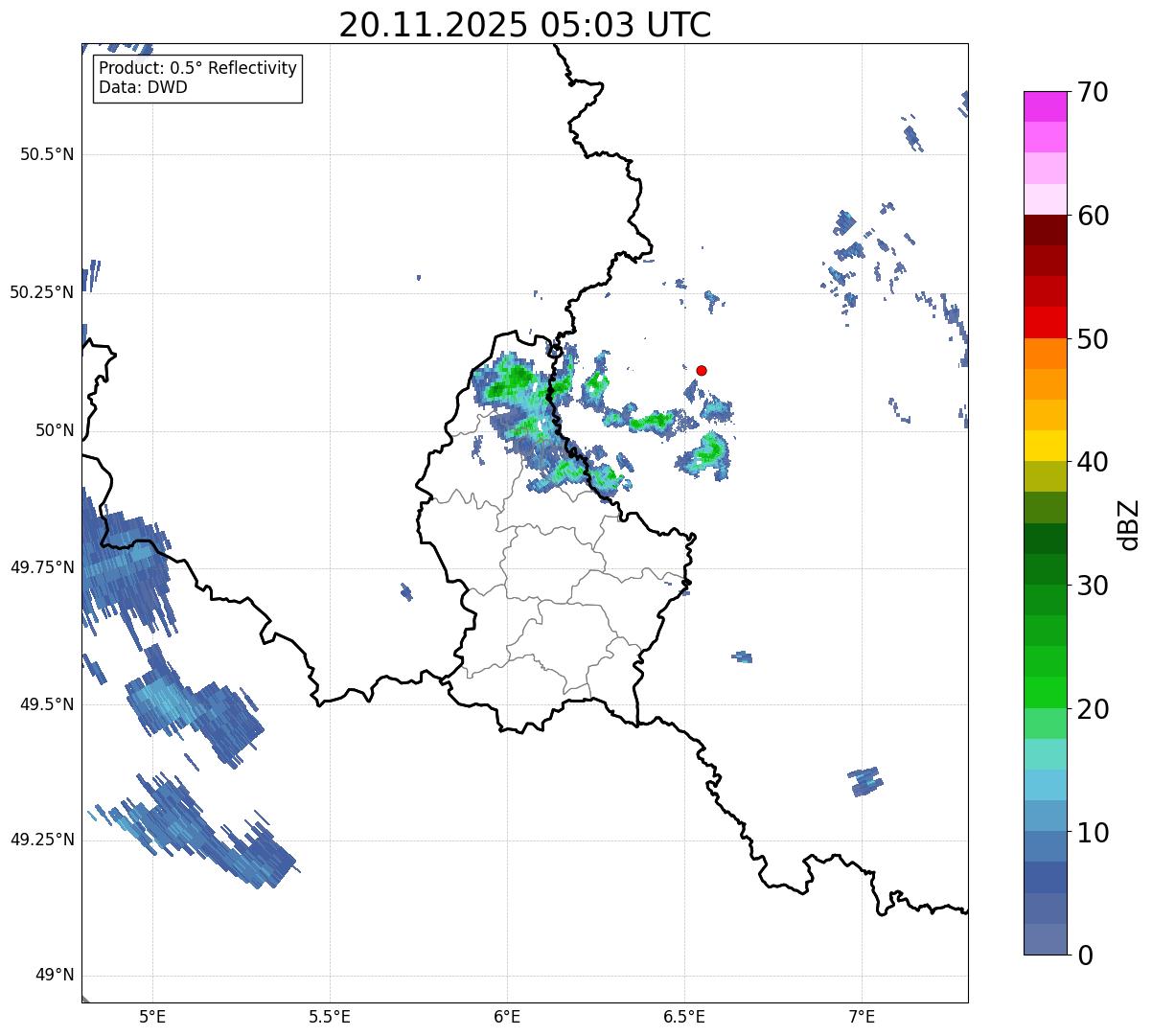This screenshot has height=1036, width=1152.
Task: Click the 49.25°N latitude label
Action: pos(41,840)
